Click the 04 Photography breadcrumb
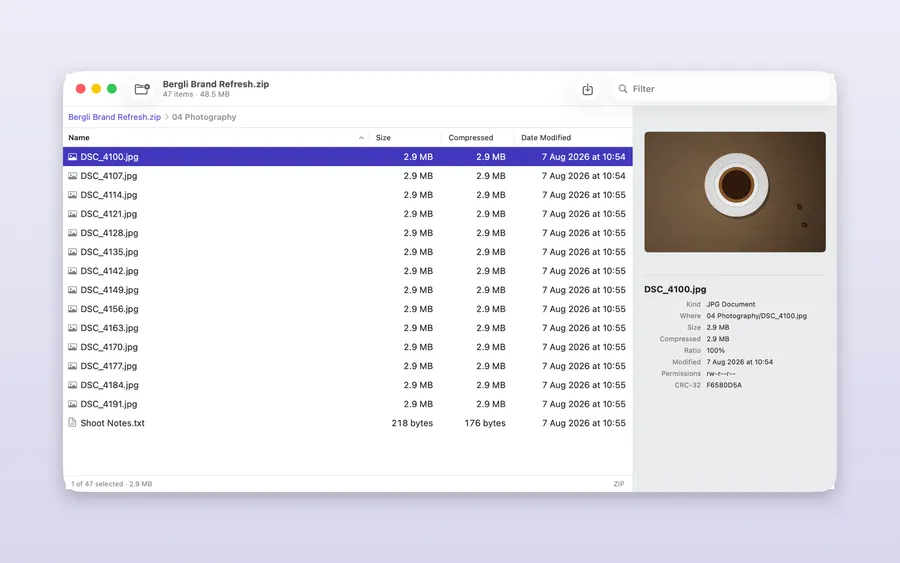This screenshot has width=900, height=563. (204, 117)
